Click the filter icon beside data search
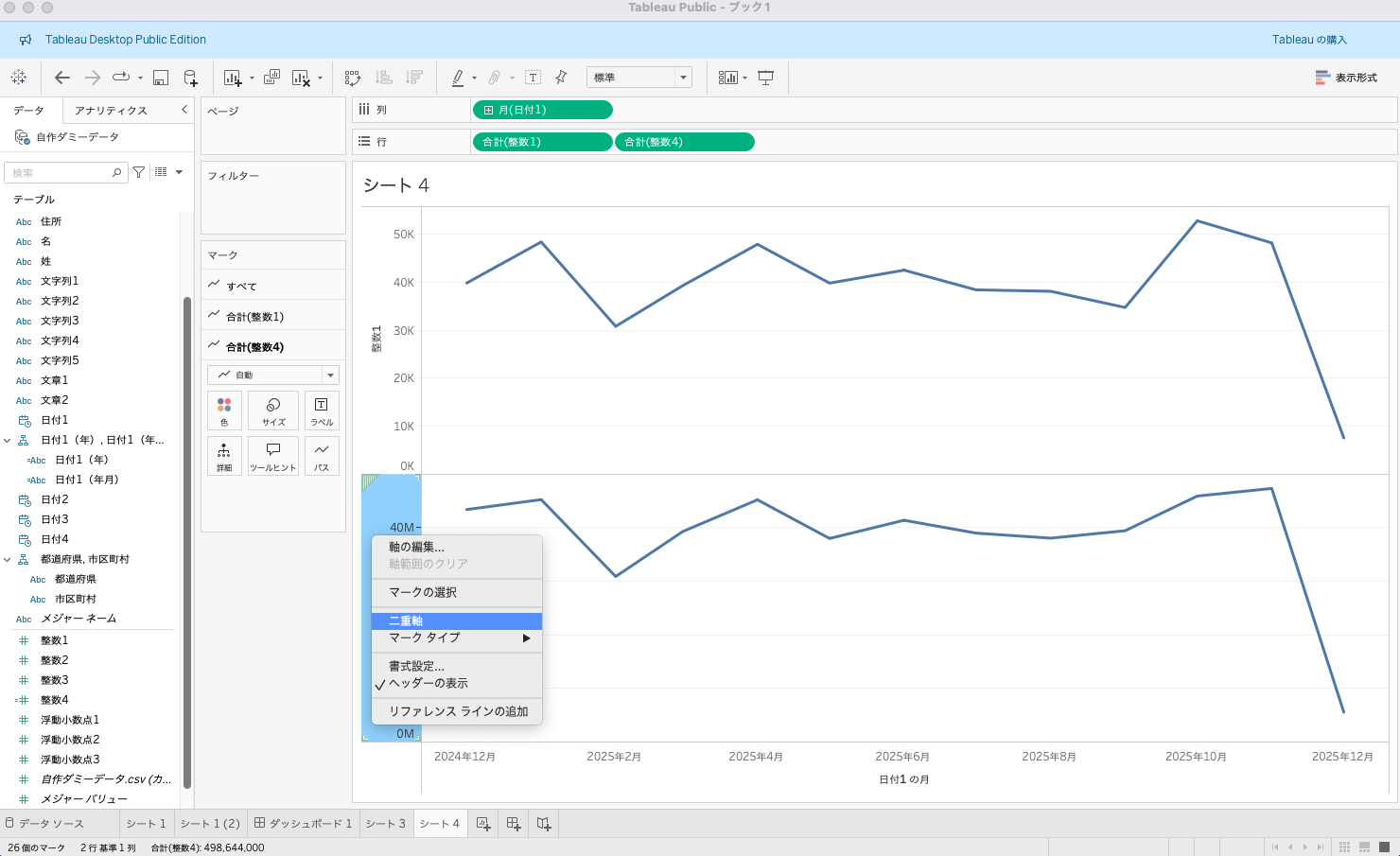Image resolution: width=1400 pixels, height=856 pixels. click(139, 172)
